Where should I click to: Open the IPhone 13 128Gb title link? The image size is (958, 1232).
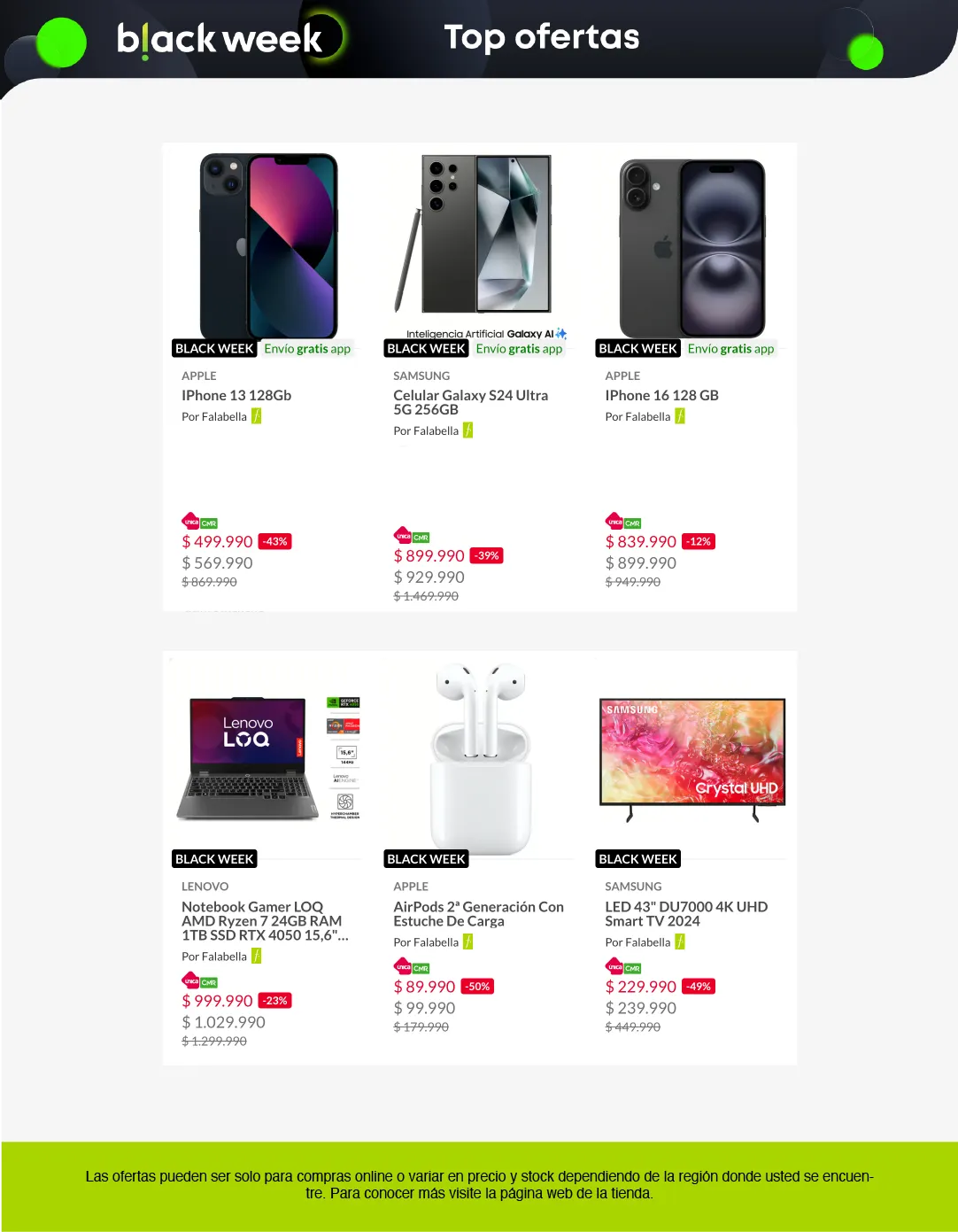click(x=236, y=395)
